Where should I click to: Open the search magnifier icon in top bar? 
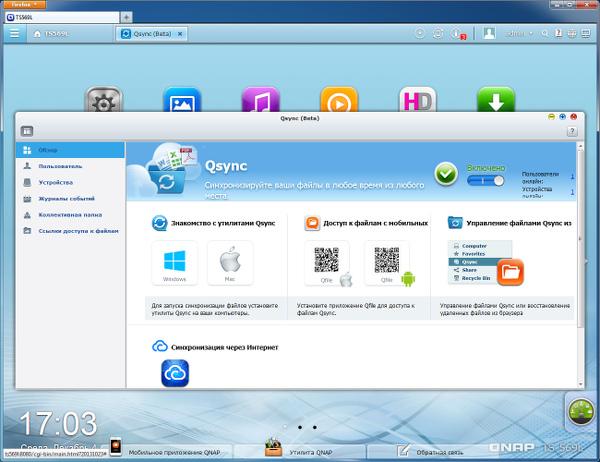(x=545, y=34)
